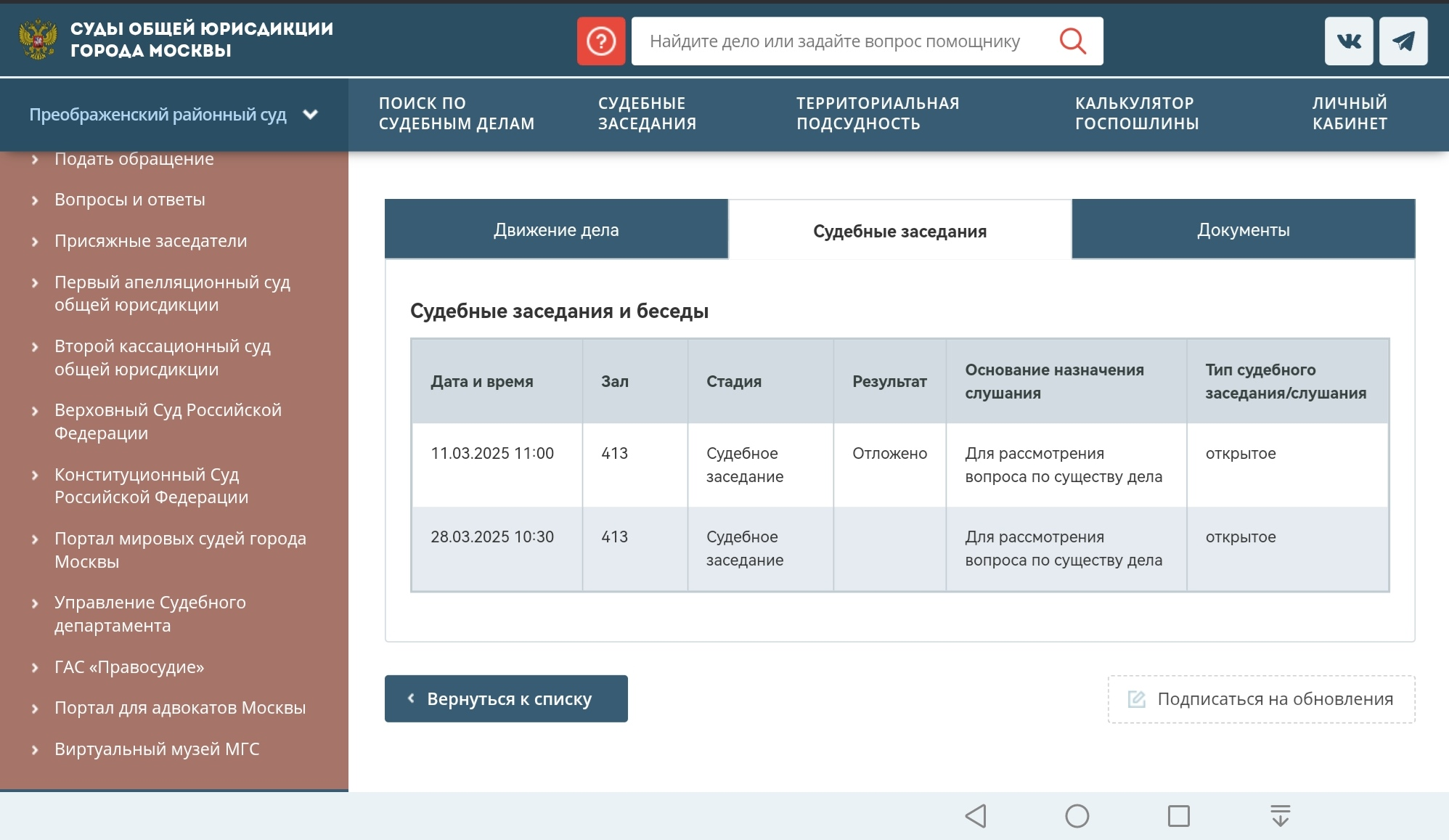Screen dimensions: 1449x840
Task: Select the Судебные заседания tab
Action: tap(899, 231)
